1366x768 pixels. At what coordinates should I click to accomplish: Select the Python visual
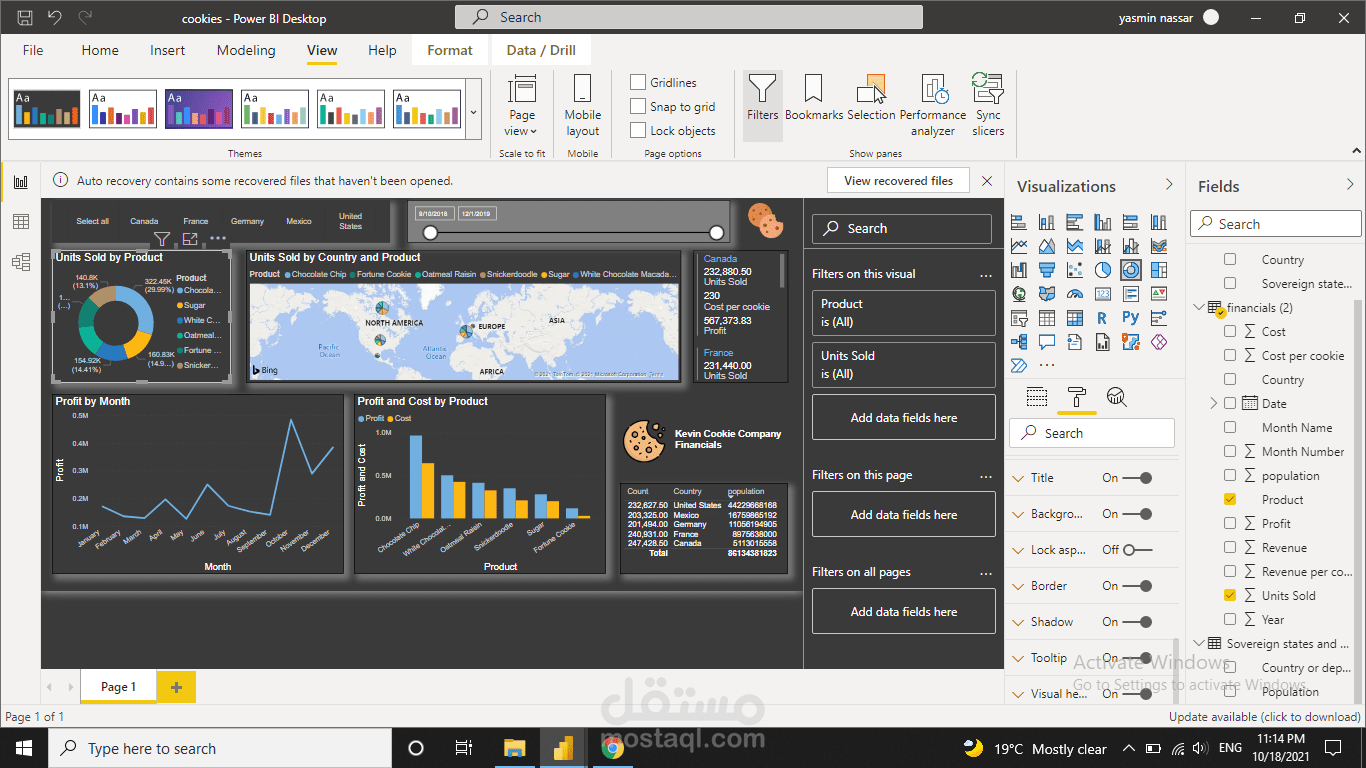coord(1131,318)
